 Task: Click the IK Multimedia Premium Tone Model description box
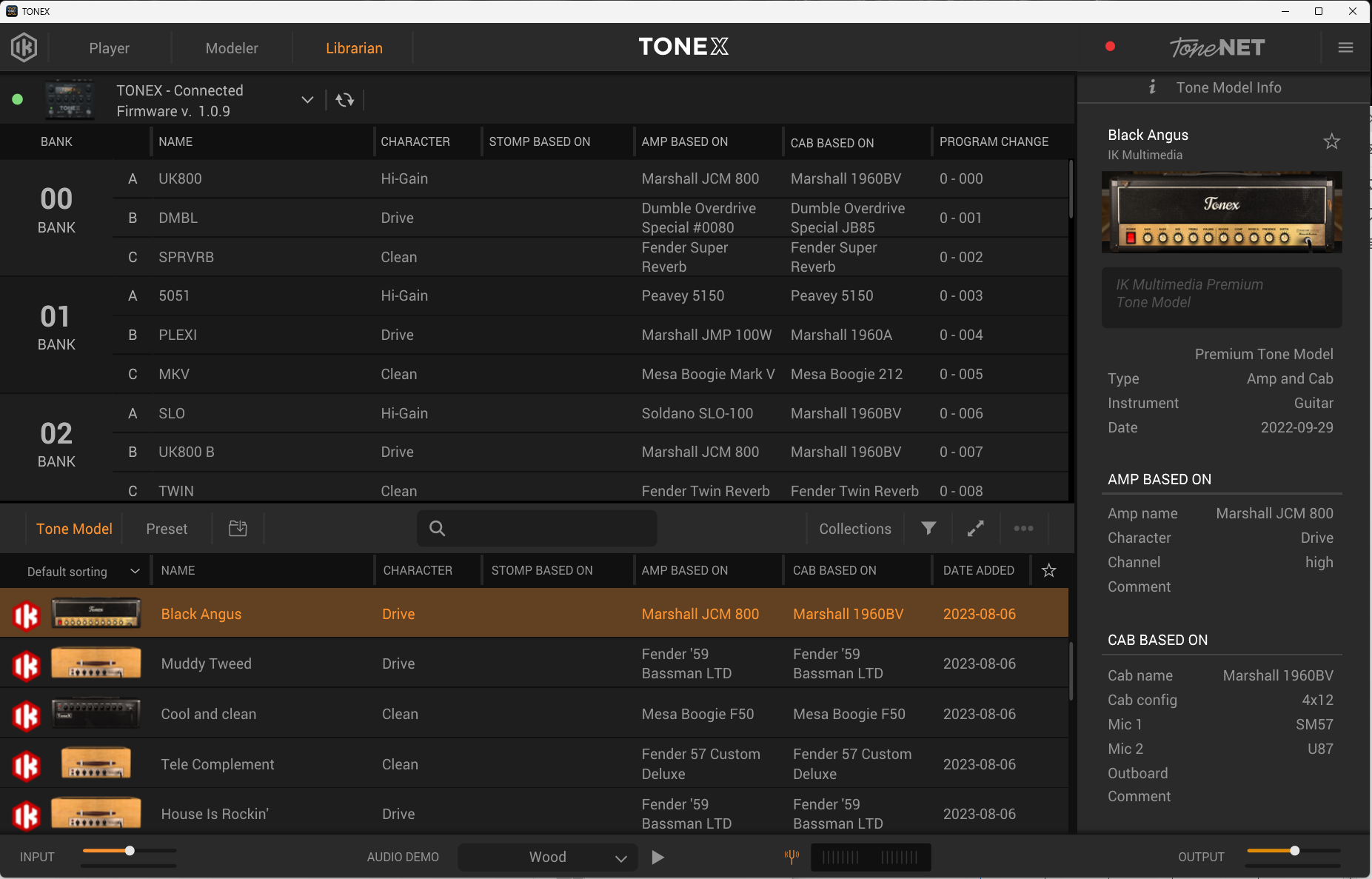coord(1222,297)
